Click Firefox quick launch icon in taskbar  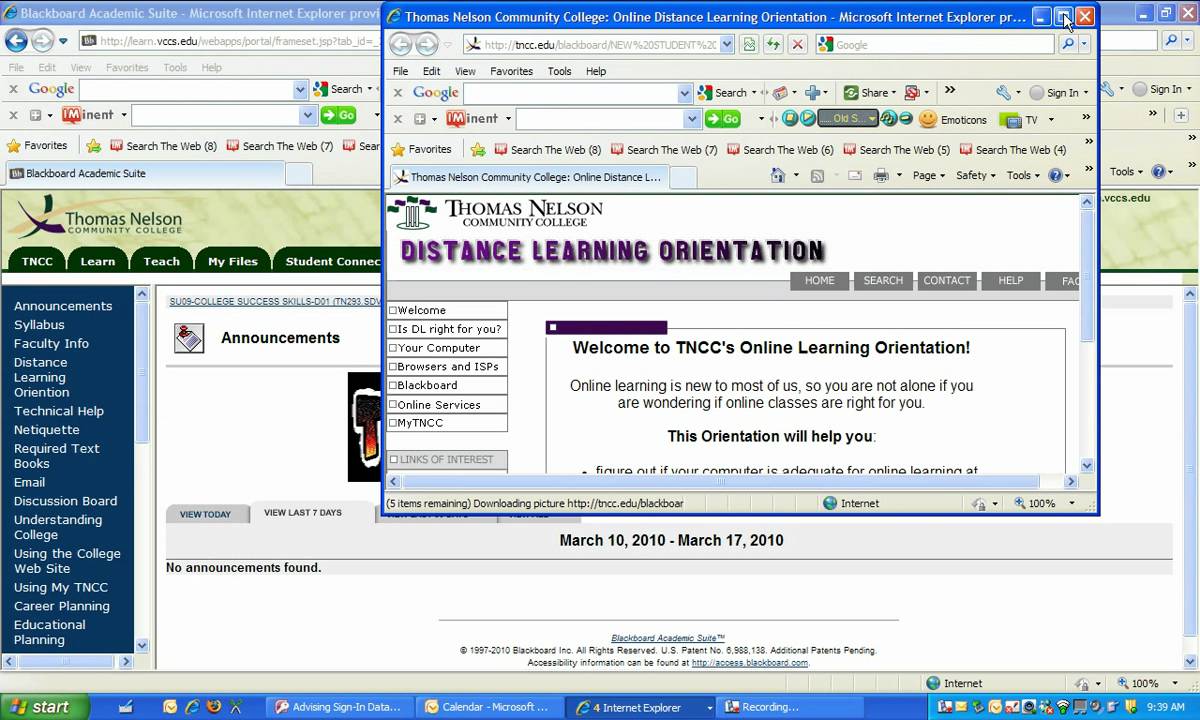(x=214, y=706)
